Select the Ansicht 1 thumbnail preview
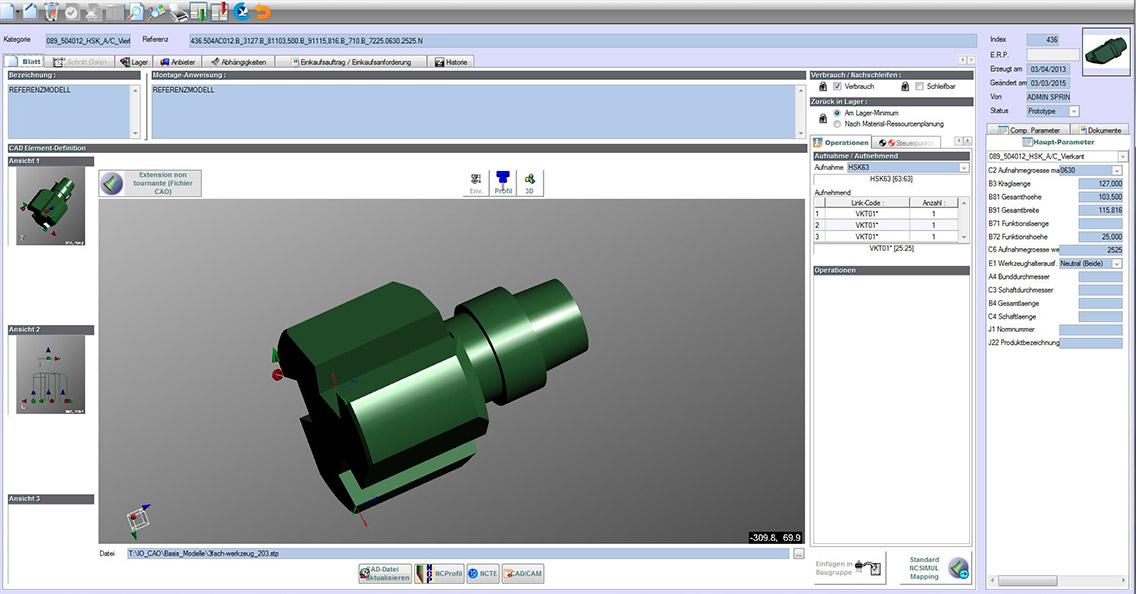1136x594 pixels. (x=50, y=207)
